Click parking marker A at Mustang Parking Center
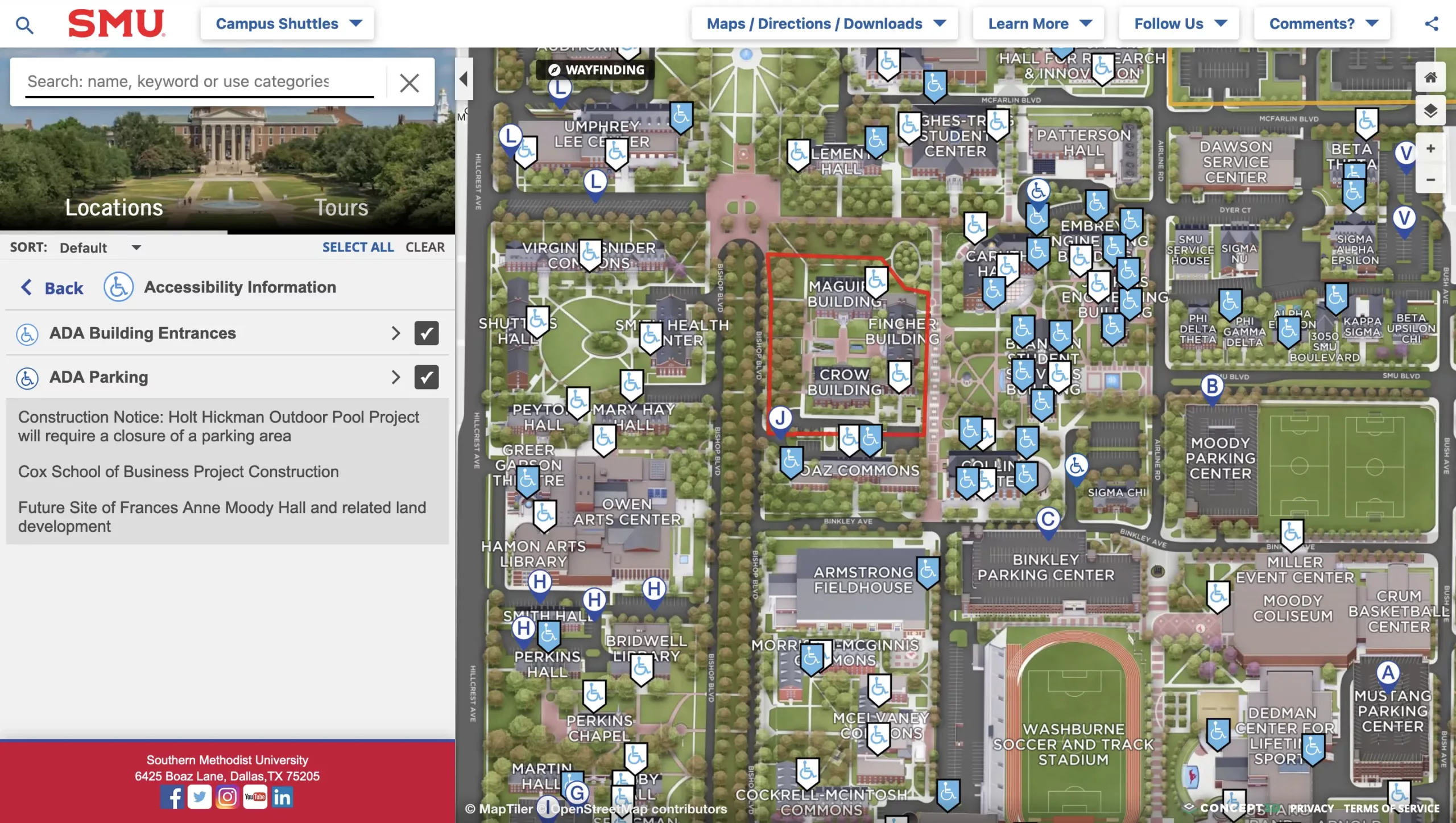1456x823 pixels. (1388, 676)
